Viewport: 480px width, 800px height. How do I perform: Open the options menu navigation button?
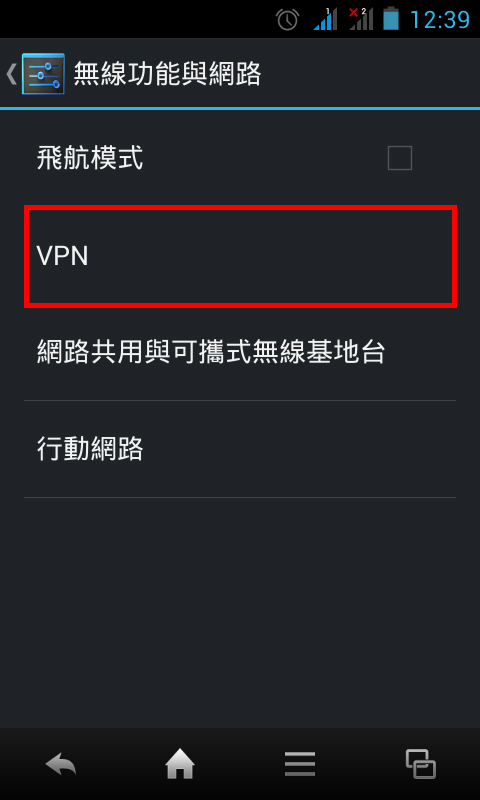(x=300, y=765)
